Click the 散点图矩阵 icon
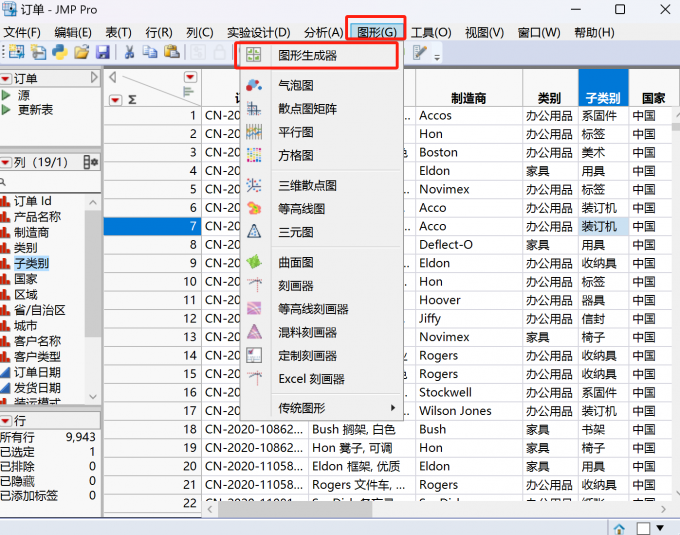Image resolution: width=680 pixels, height=535 pixels. 254,108
